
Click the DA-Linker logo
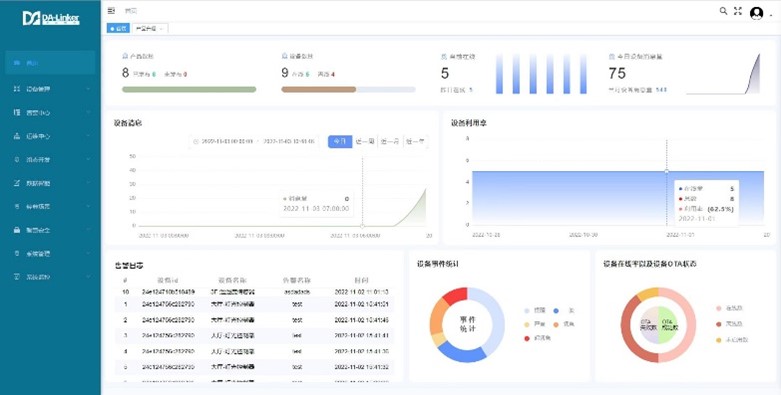point(51,18)
